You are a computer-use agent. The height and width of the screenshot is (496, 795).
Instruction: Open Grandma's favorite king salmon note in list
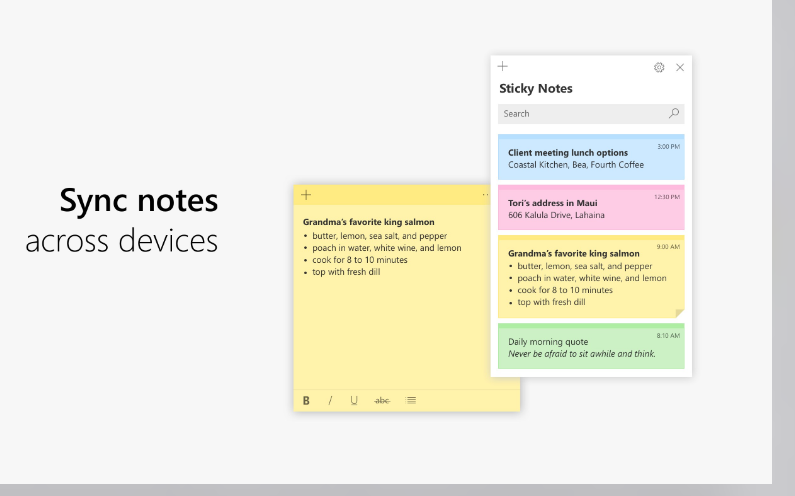[591, 276]
